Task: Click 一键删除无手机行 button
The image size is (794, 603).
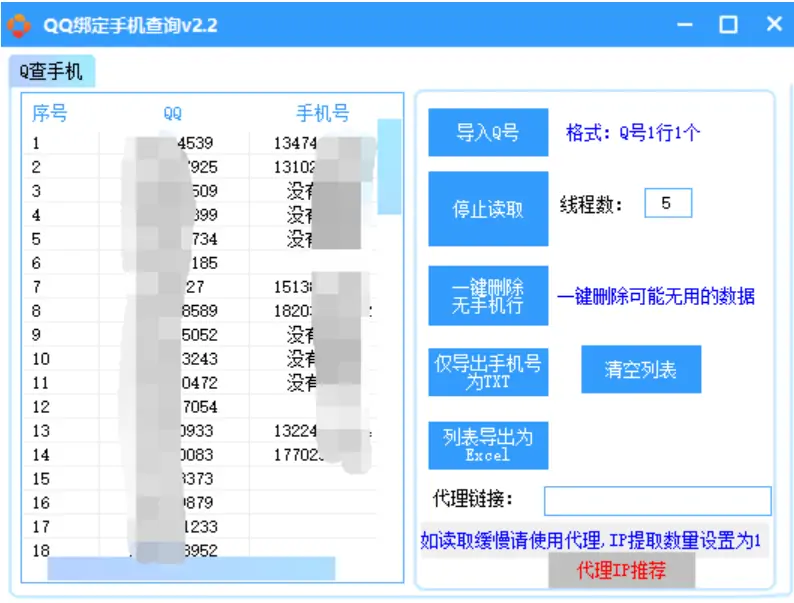Action: 488,296
